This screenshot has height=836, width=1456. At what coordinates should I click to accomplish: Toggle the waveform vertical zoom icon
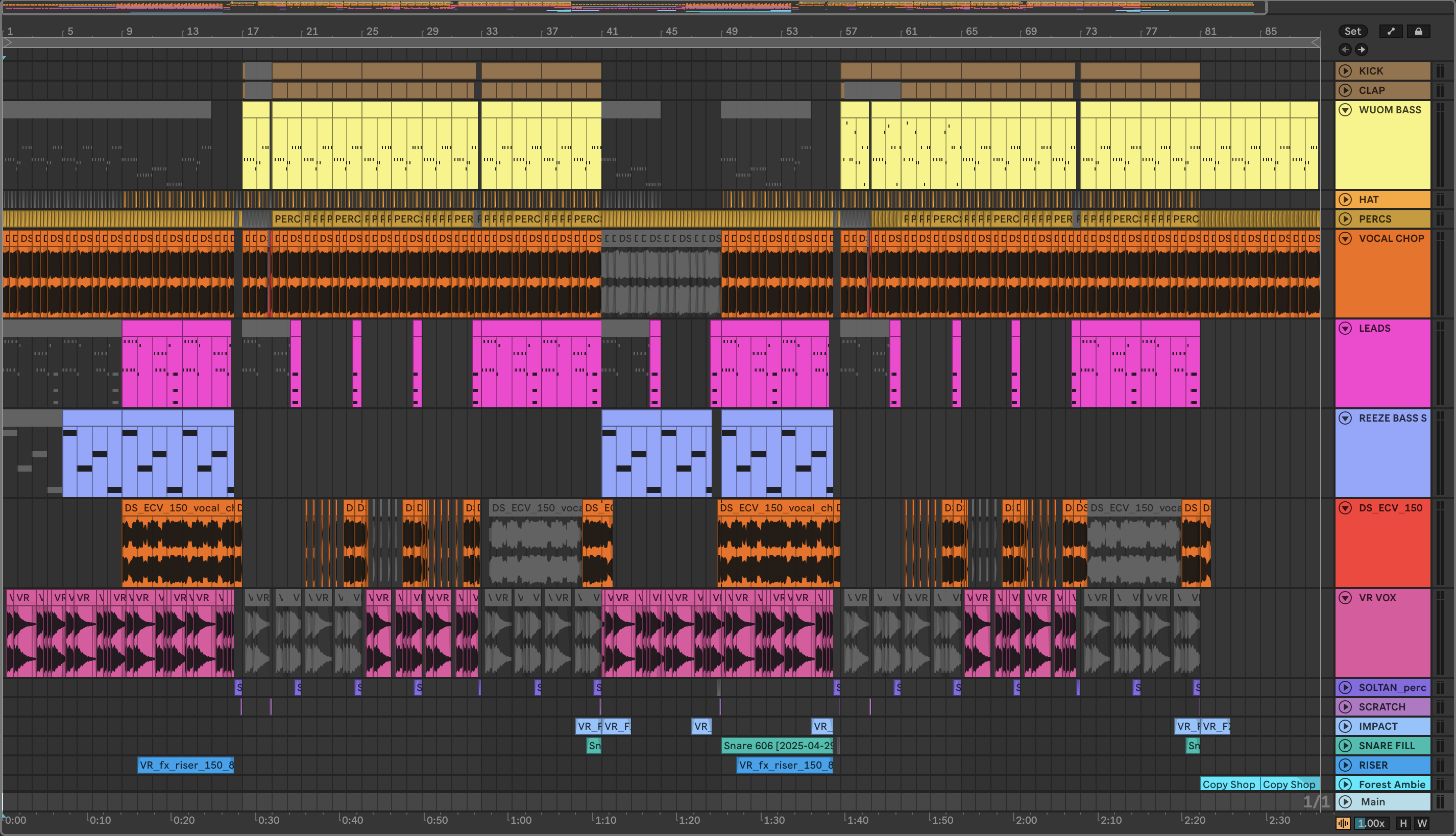[x=1343, y=823]
